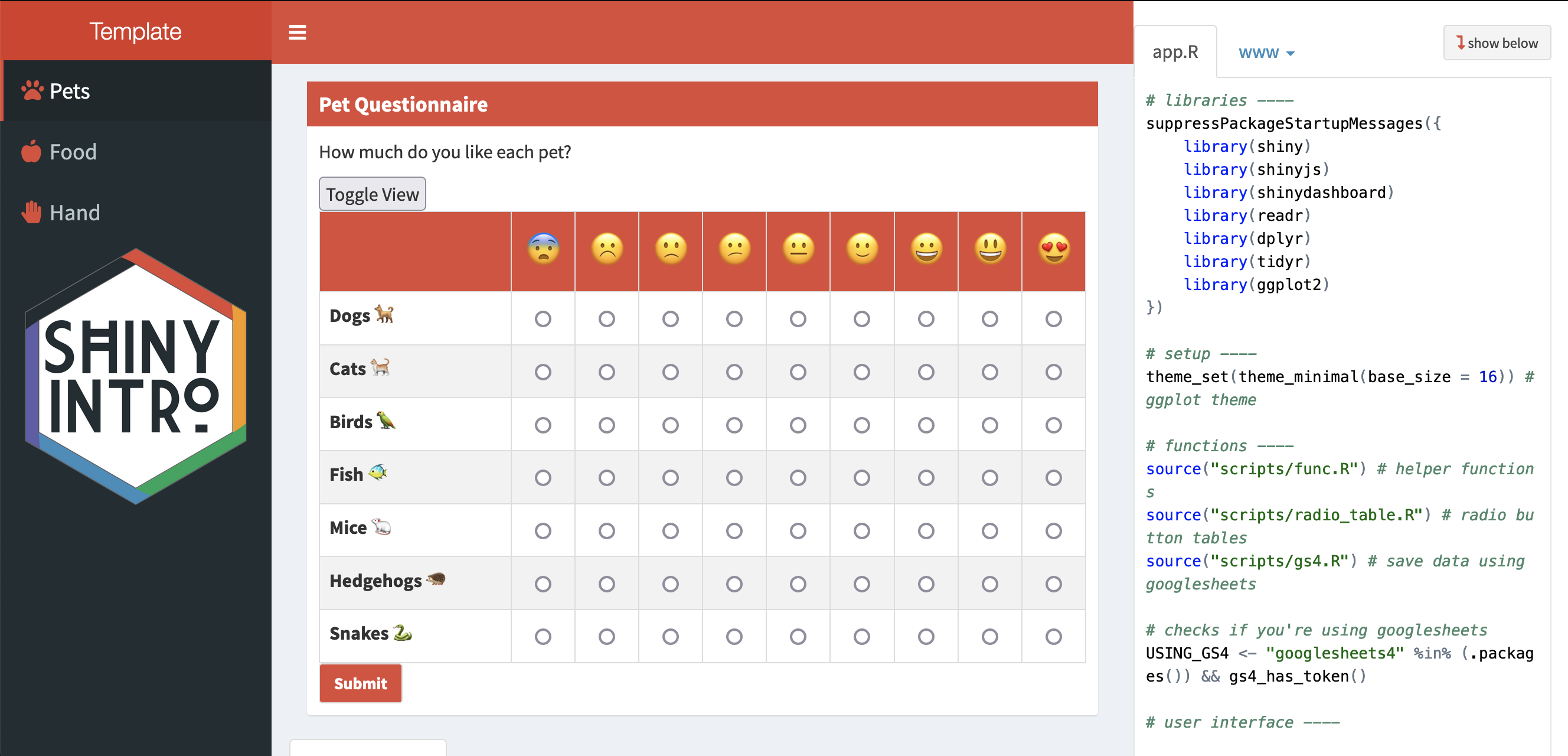Switch to the app.R code tab
The image size is (1568, 756).
click(1175, 52)
